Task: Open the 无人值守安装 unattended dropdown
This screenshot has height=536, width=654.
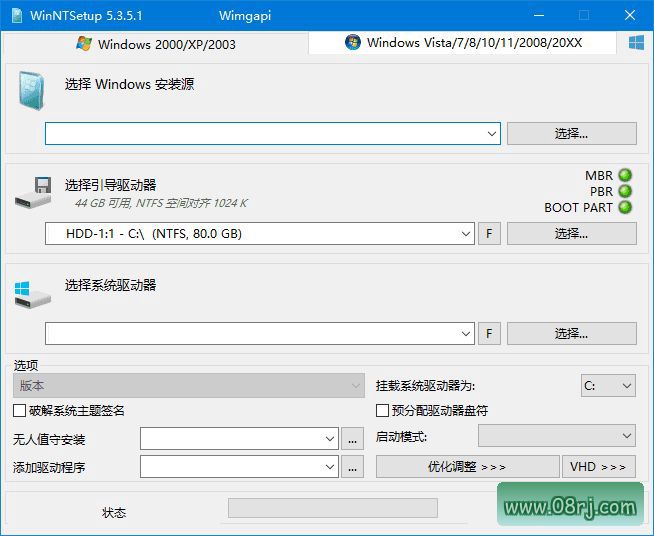Action: (x=239, y=438)
